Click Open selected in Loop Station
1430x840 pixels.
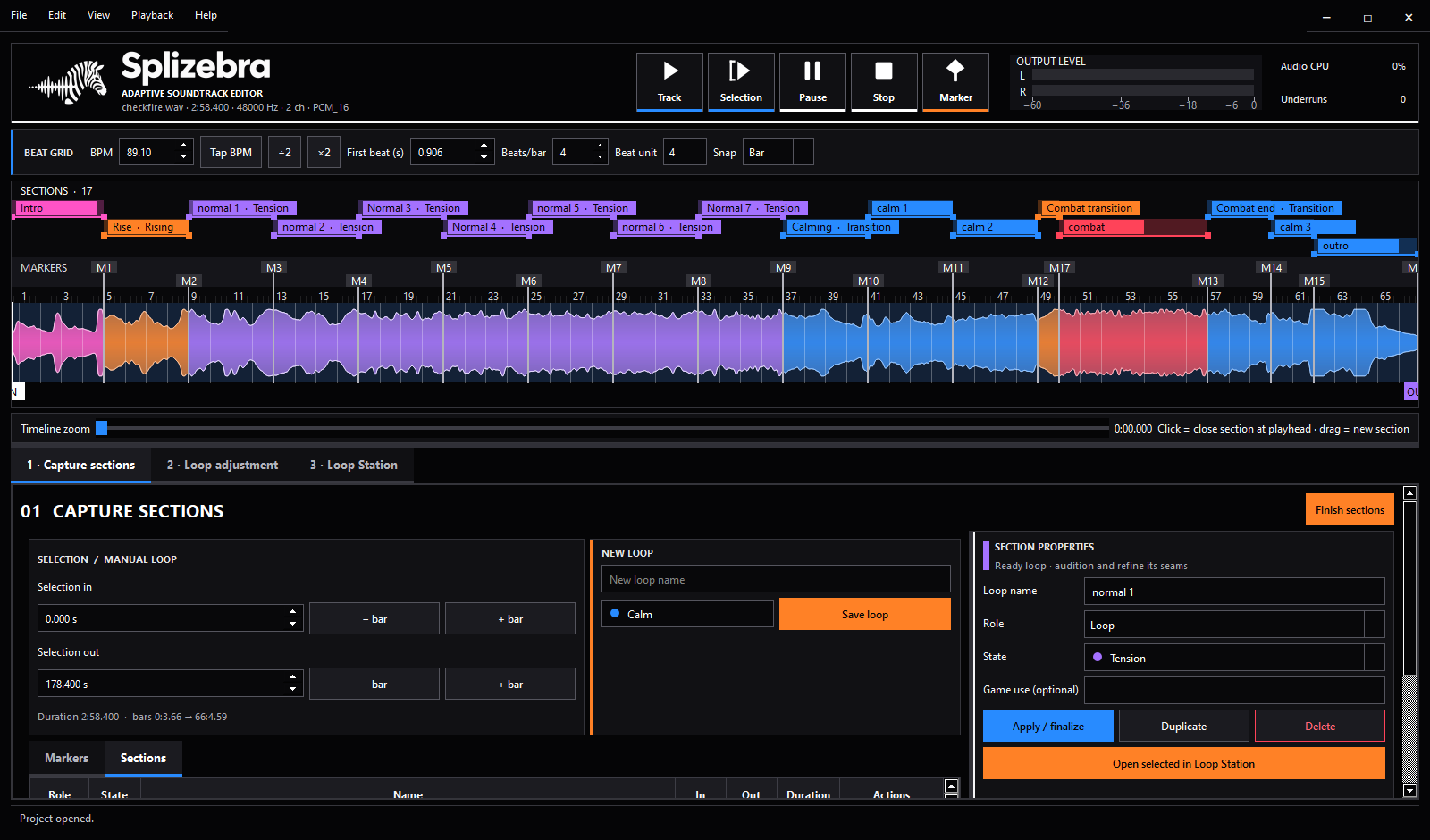coord(1184,763)
